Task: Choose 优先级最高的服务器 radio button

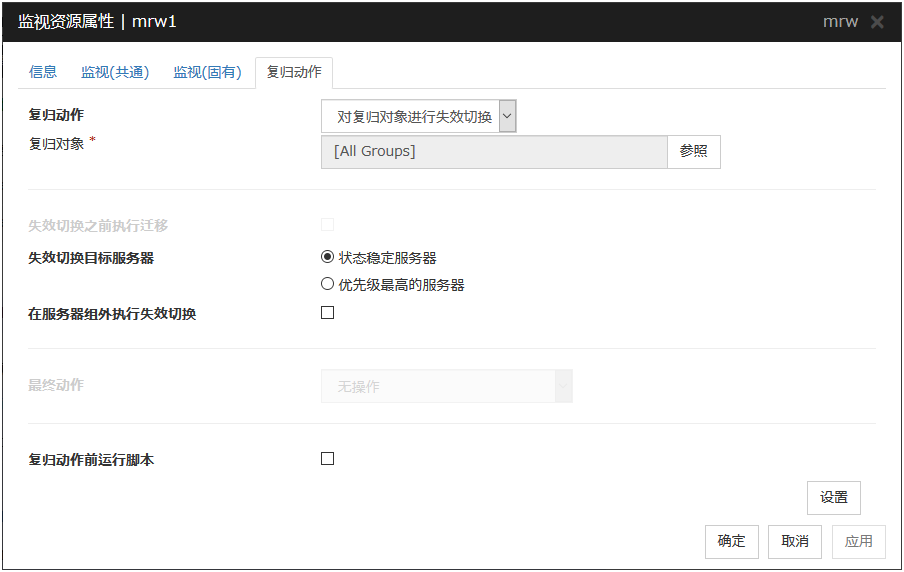Action: click(327, 284)
